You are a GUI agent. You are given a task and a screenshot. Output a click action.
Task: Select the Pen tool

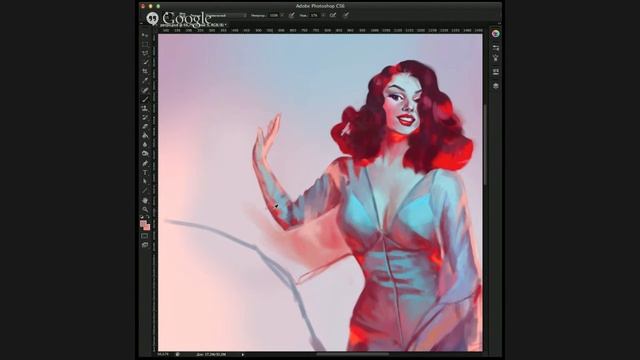click(145, 163)
